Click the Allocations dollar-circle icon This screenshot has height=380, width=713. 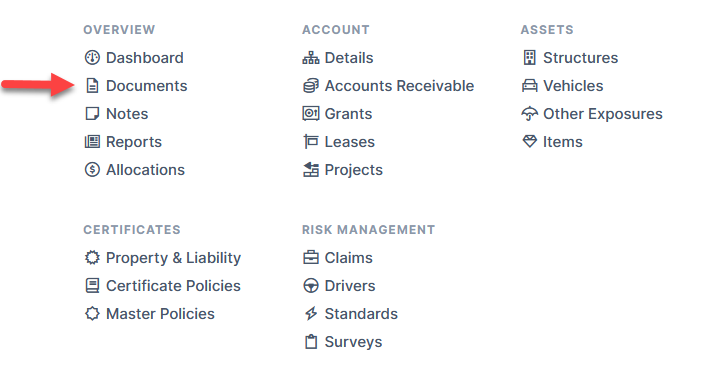92,170
